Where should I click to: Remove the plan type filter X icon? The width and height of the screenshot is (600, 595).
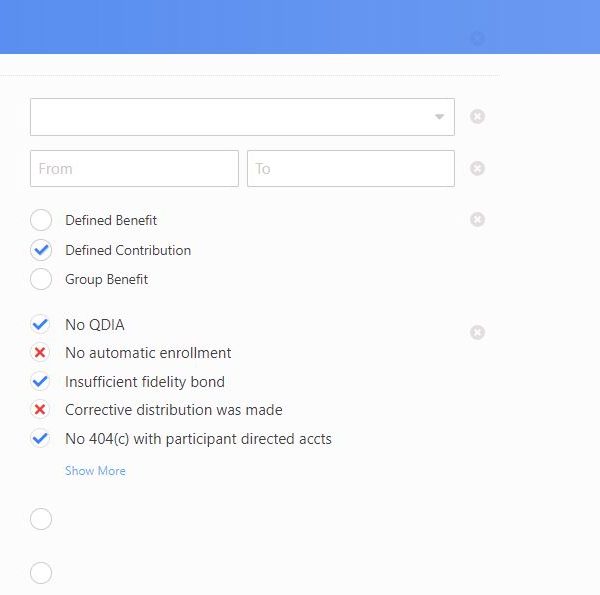pos(477,219)
